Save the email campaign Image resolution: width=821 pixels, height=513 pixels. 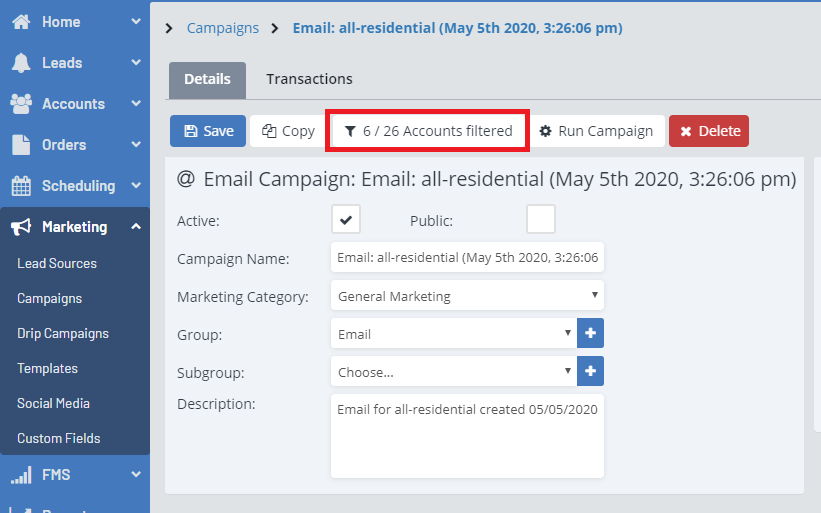point(208,131)
